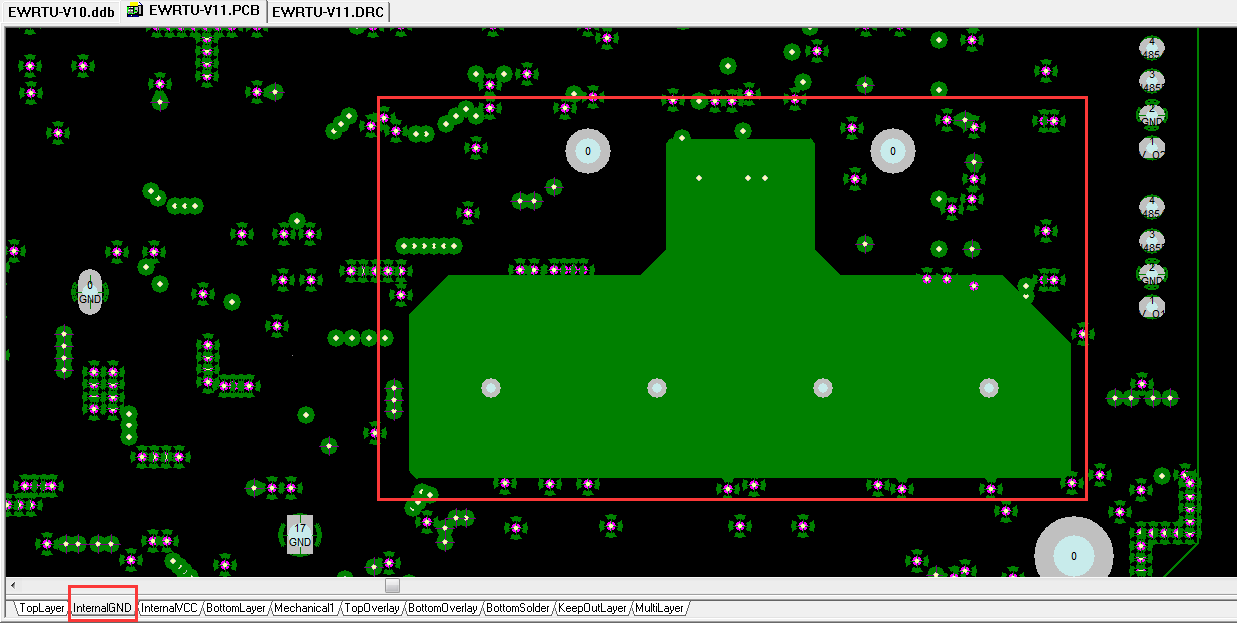Switch to the TopOverlay layer
The height and width of the screenshot is (623, 1237).
pos(372,608)
